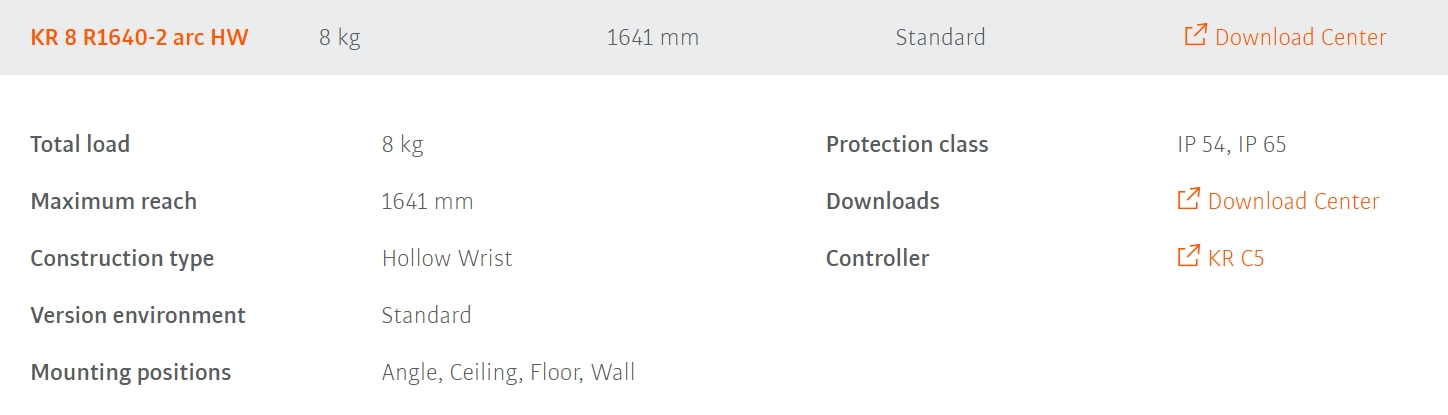Screen dimensions: 1448x415
Task: Click the Angle, Ceiling, Floor, Wall value
Action: pyautogui.click(x=508, y=373)
